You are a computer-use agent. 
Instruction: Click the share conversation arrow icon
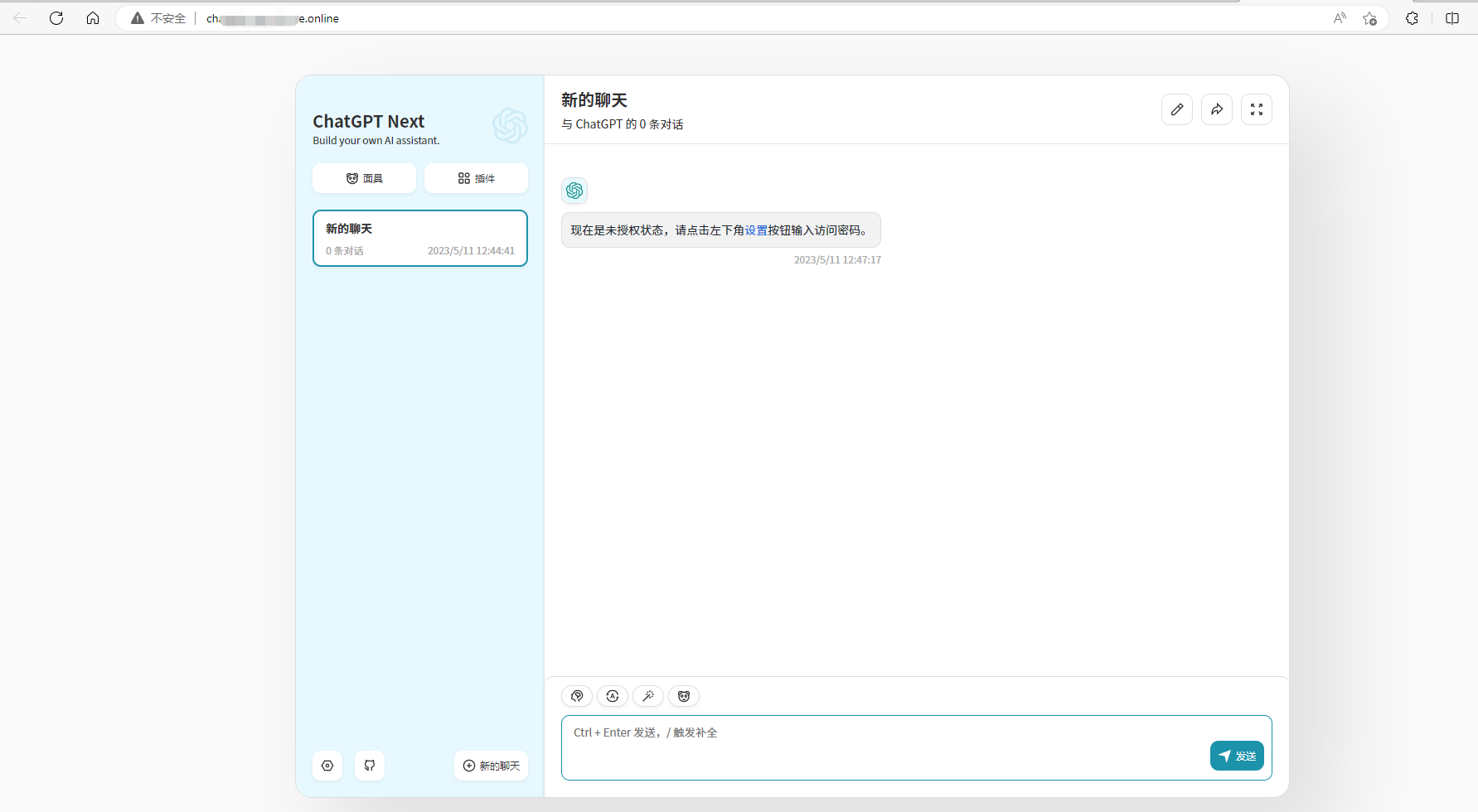1217,109
